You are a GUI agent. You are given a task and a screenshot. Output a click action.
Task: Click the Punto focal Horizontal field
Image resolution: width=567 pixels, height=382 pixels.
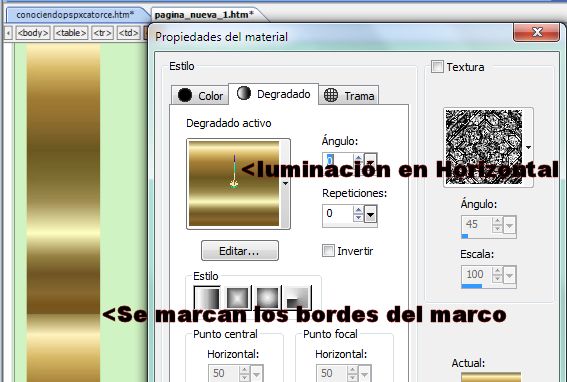click(x=331, y=373)
